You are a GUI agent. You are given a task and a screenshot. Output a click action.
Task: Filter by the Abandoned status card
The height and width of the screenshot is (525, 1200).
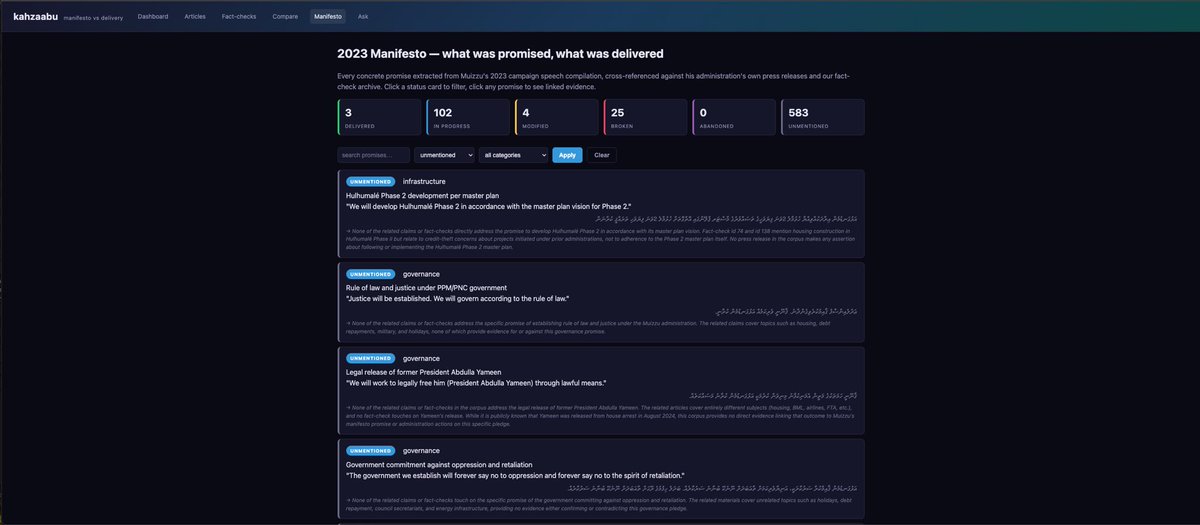point(734,117)
